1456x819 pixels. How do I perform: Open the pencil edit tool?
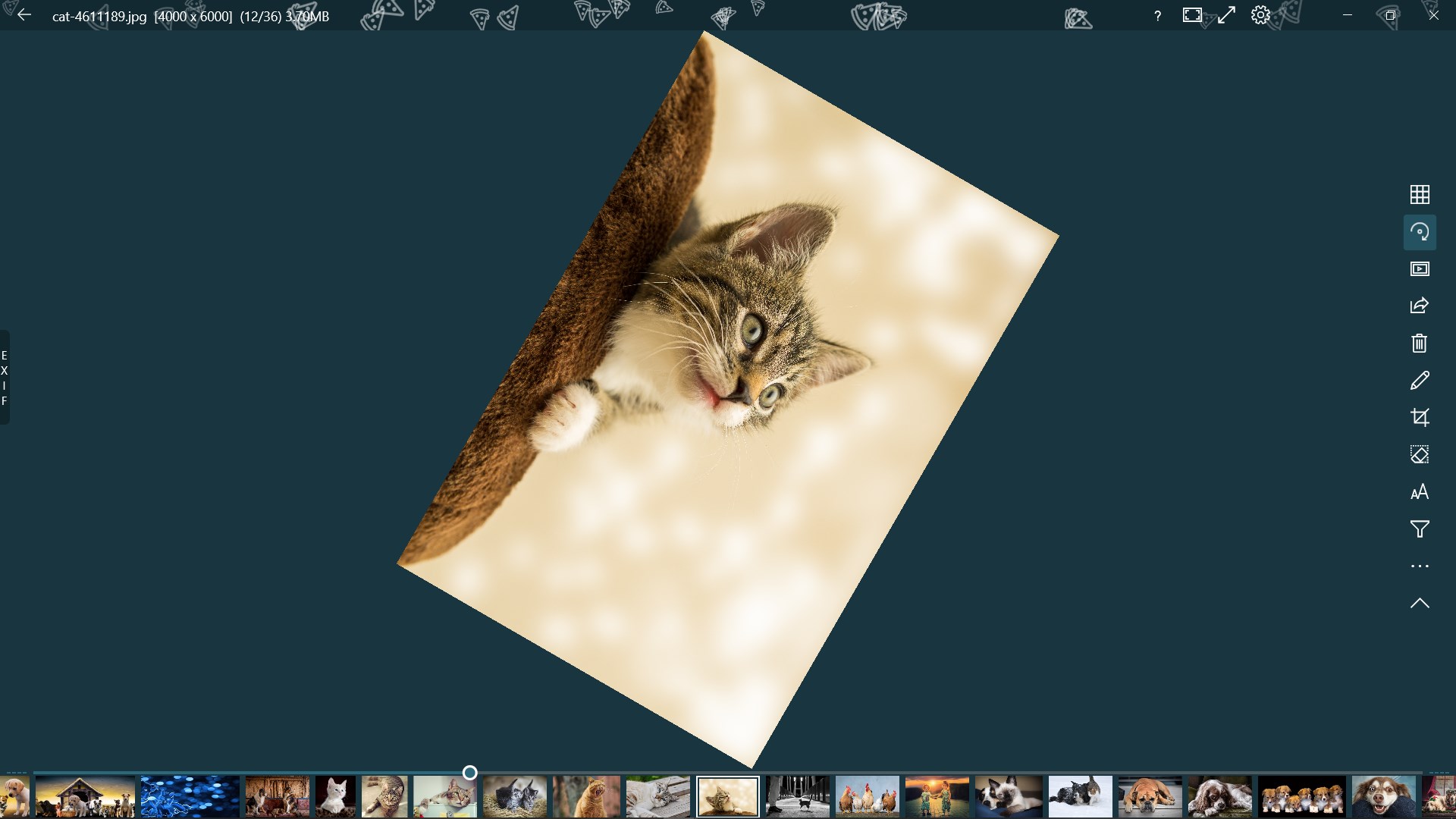tap(1420, 380)
